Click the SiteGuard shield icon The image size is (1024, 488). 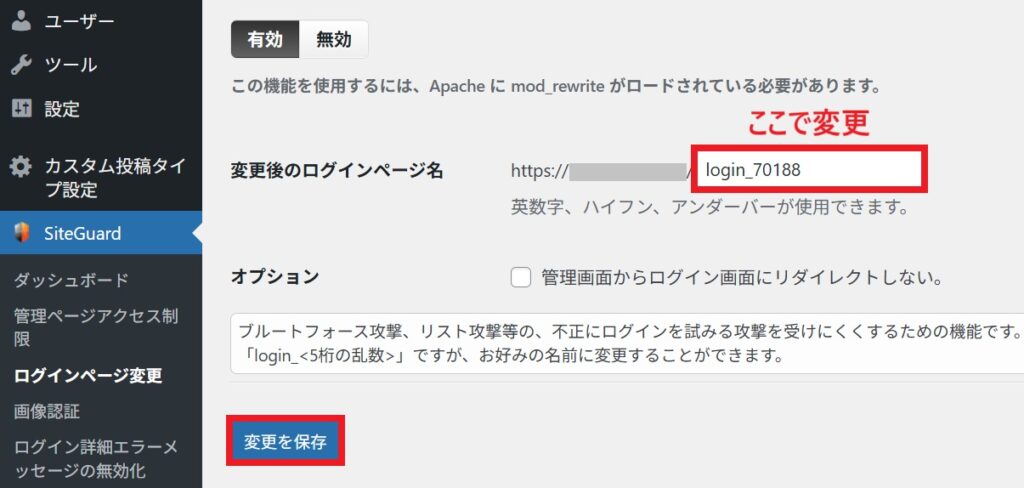click(22, 233)
